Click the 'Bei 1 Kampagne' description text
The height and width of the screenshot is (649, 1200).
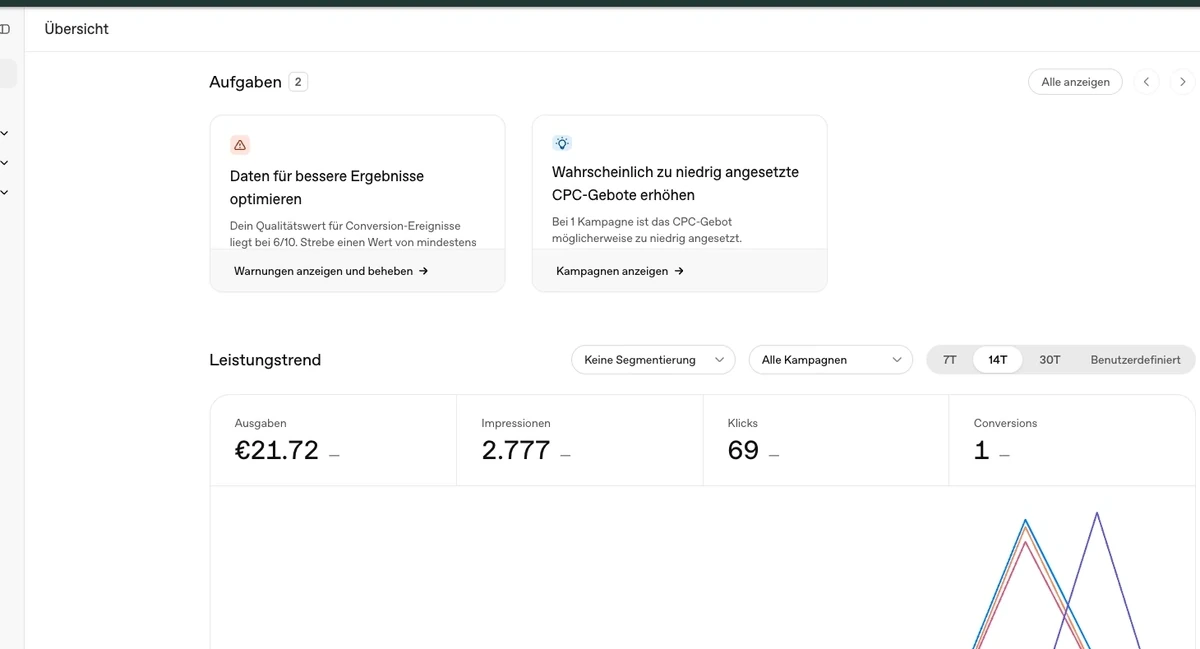(x=649, y=230)
